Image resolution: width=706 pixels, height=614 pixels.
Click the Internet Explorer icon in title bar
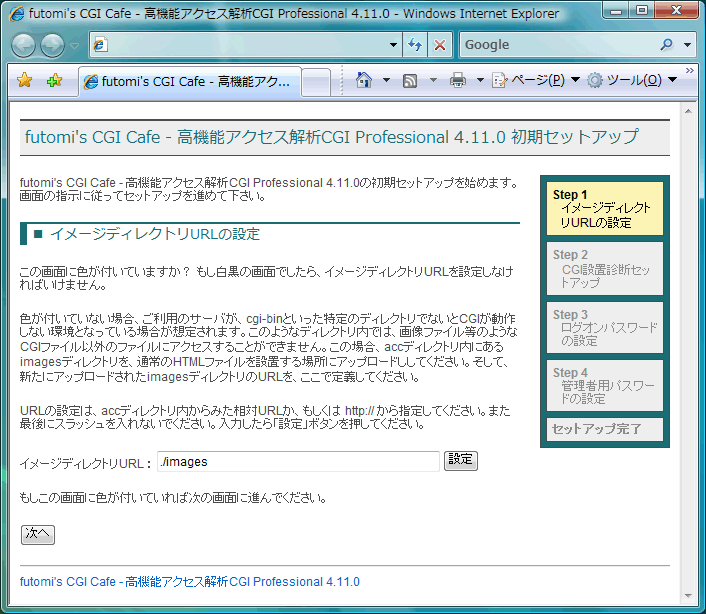pyautogui.click(x=17, y=14)
